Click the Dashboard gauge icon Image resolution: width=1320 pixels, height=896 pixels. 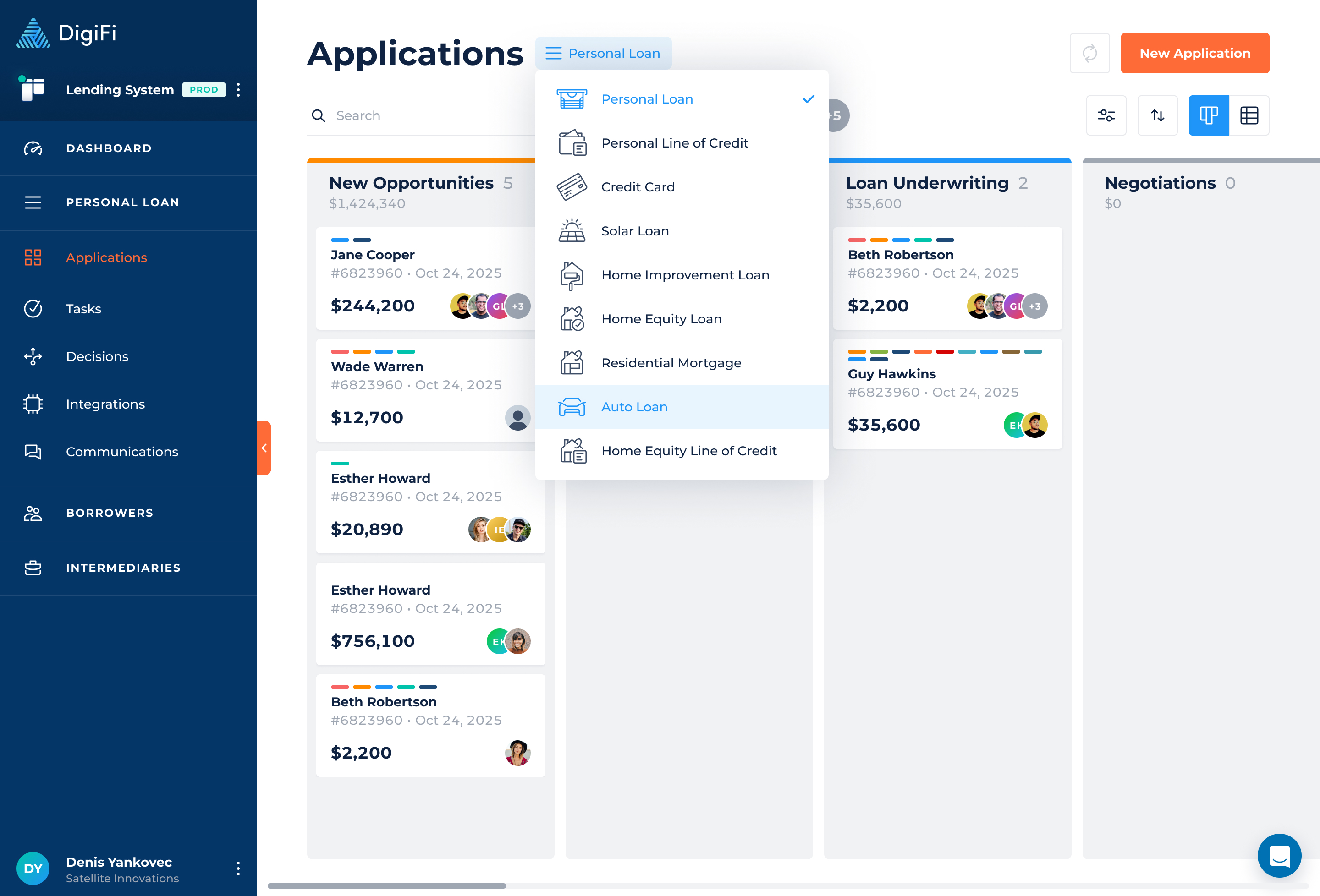(33, 148)
